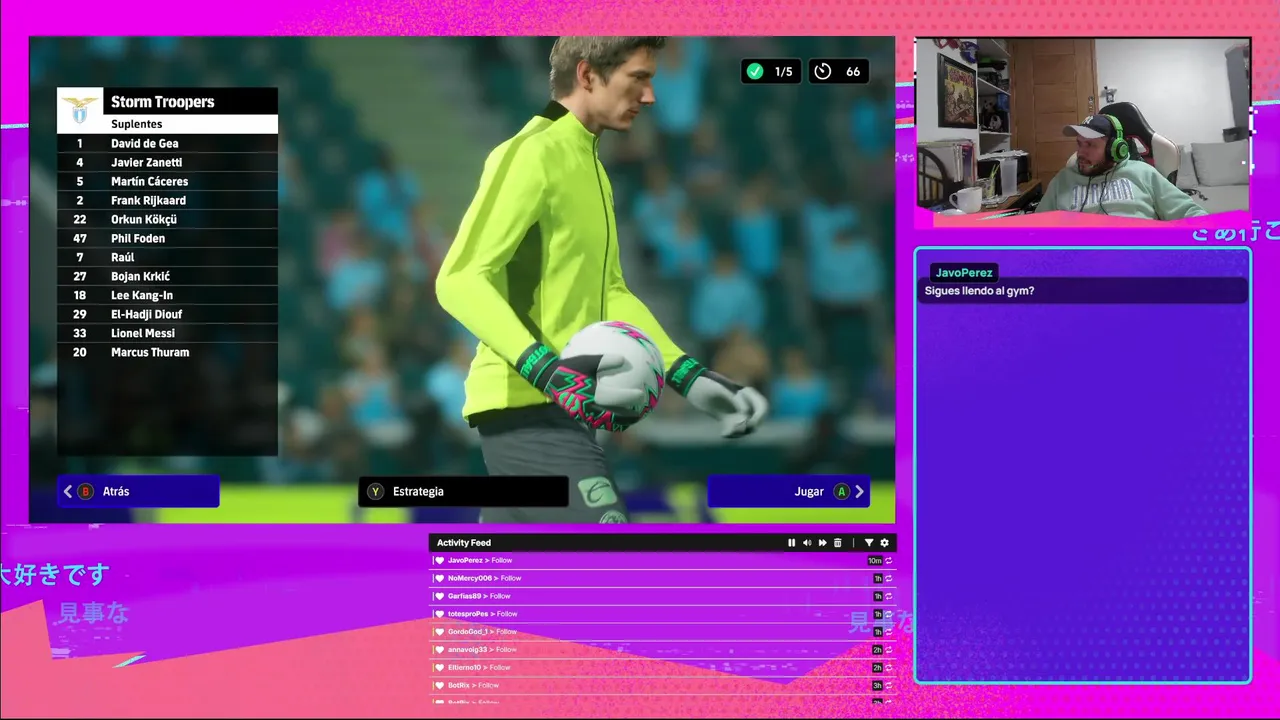The image size is (1280, 720).
Task: Click the JavoPerez username in chat
Action: 964,272
